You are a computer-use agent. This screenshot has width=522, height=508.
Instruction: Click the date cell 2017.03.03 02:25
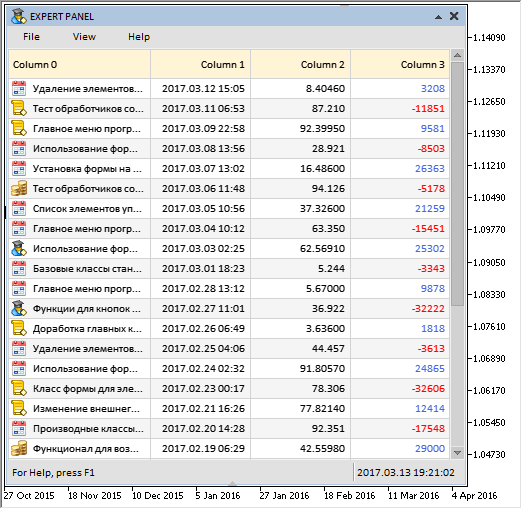(x=200, y=249)
